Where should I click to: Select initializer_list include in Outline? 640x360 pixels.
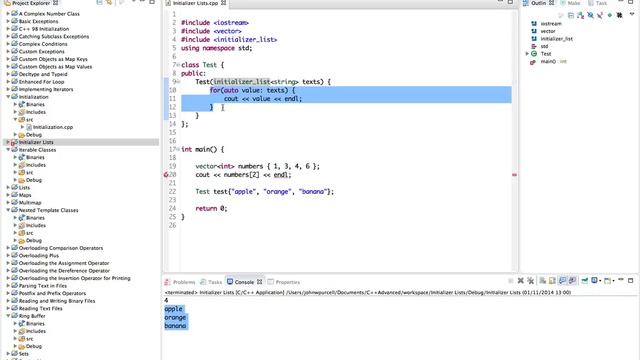click(557, 39)
